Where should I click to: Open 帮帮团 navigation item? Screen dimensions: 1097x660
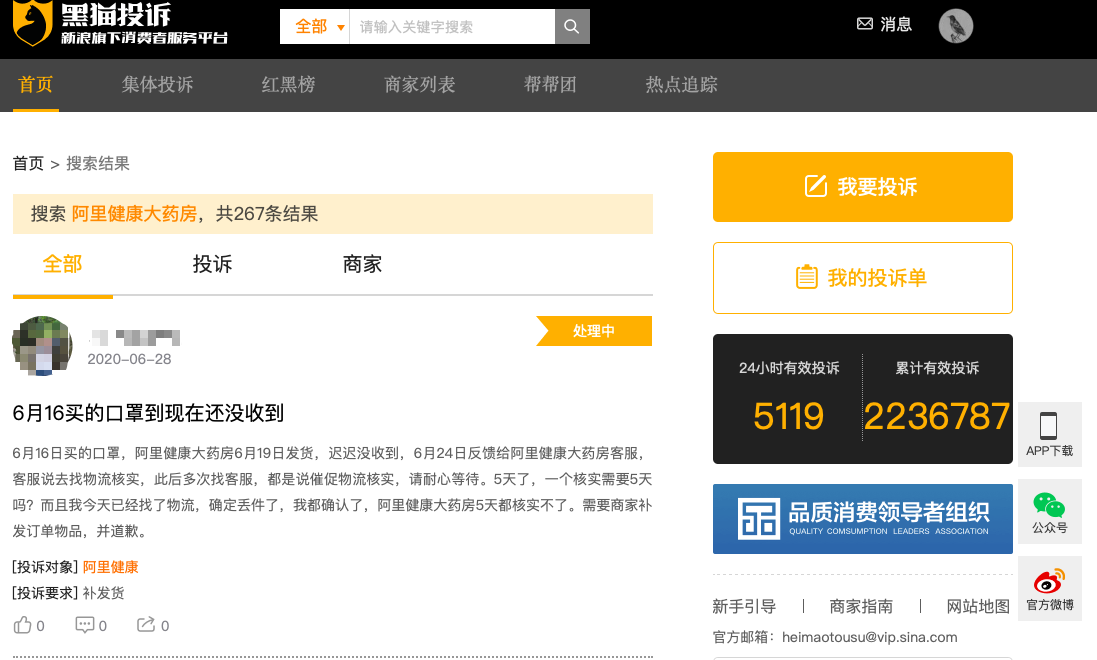coord(550,85)
